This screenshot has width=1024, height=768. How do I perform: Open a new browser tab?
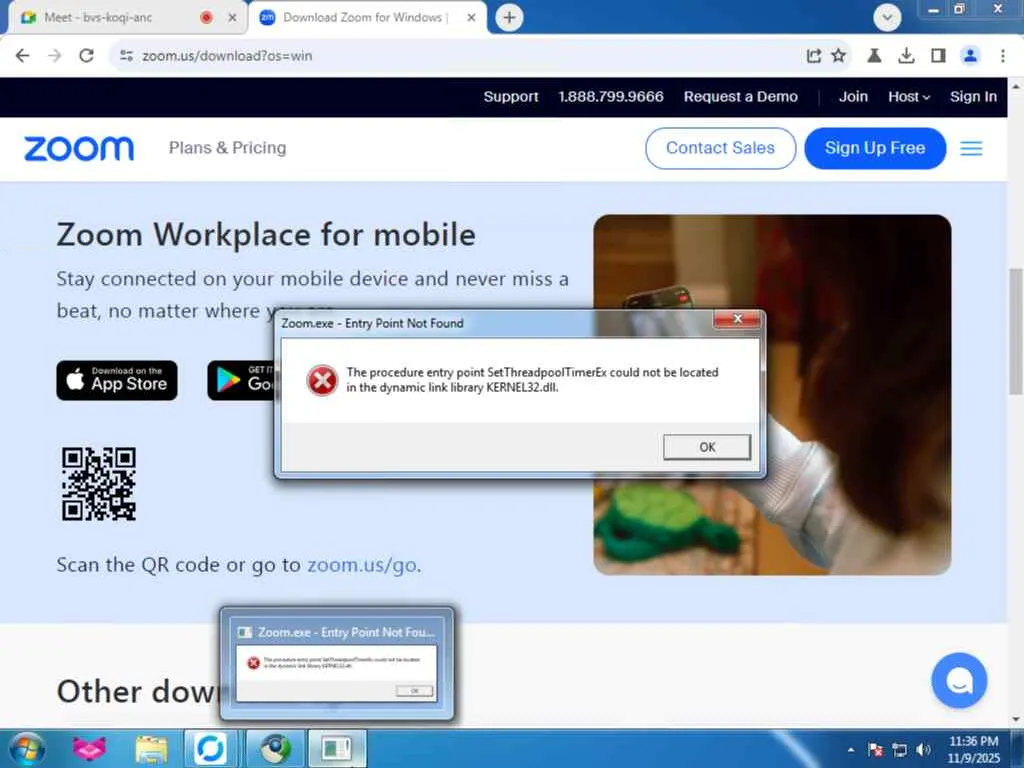point(509,18)
